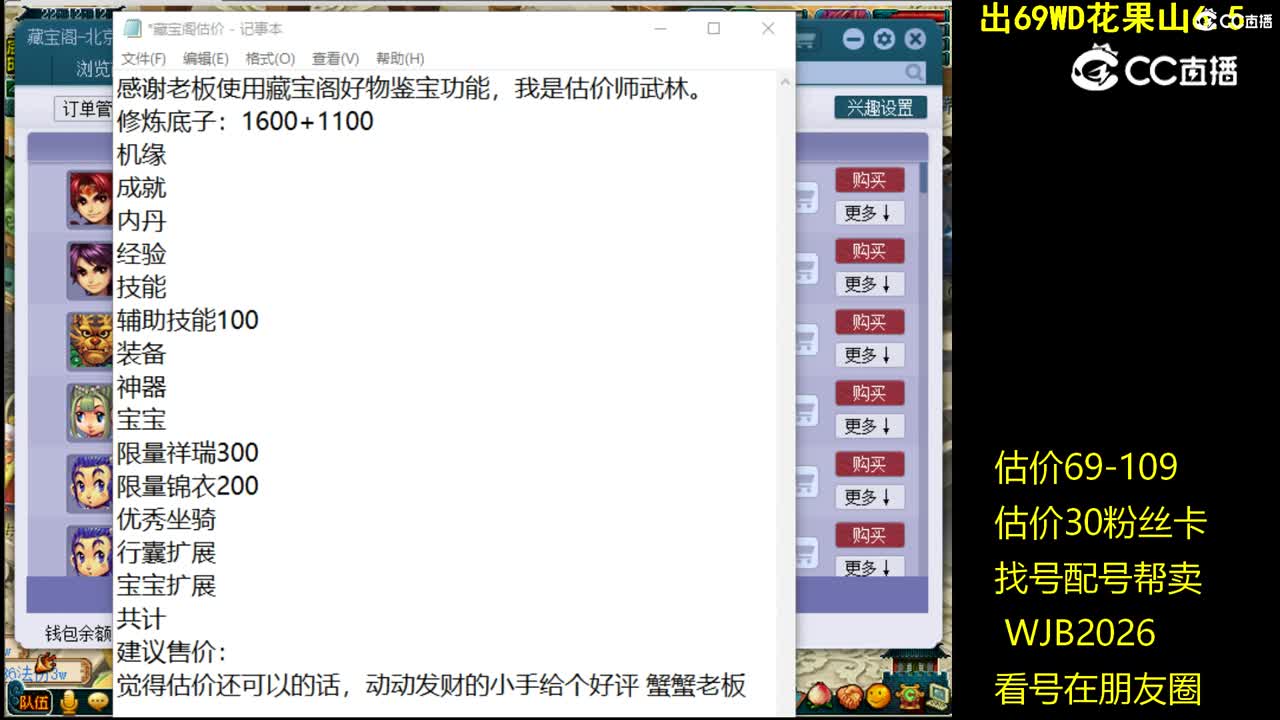Select the green-haired girl avatar

coord(89,412)
